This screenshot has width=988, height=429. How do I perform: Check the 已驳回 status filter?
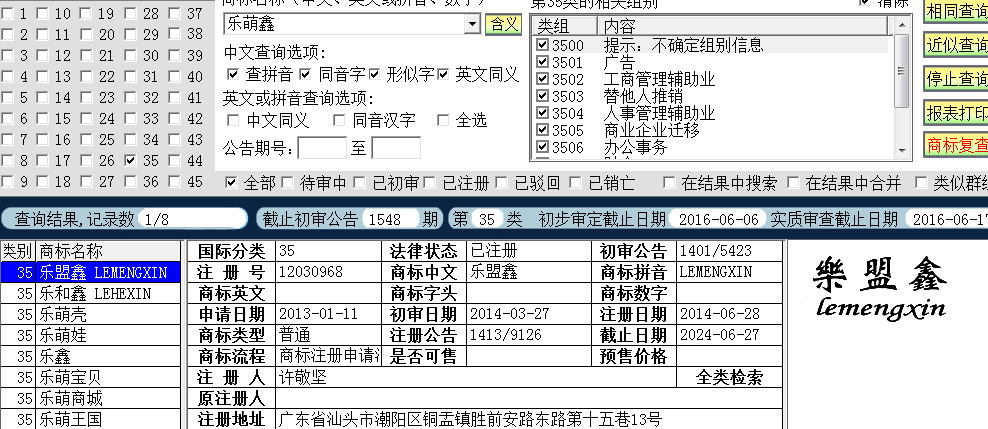click(x=502, y=183)
